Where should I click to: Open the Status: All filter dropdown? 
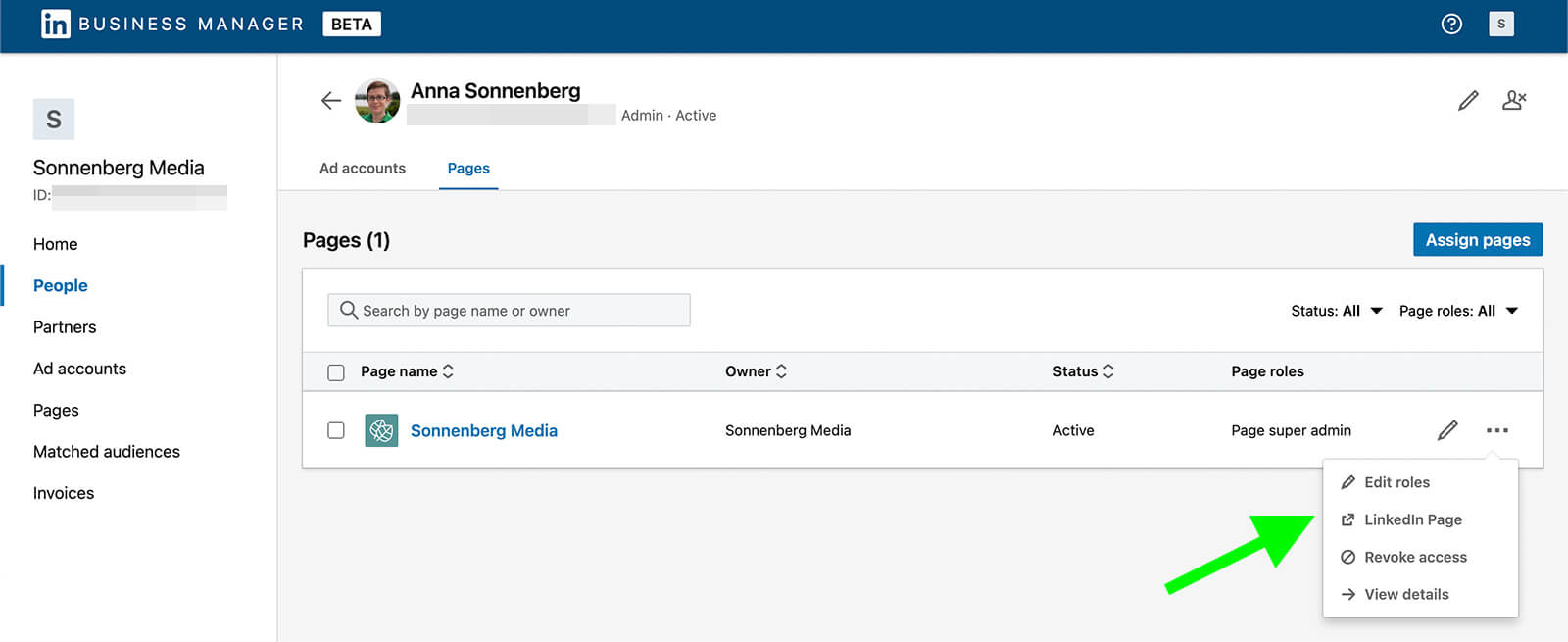click(x=1337, y=311)
